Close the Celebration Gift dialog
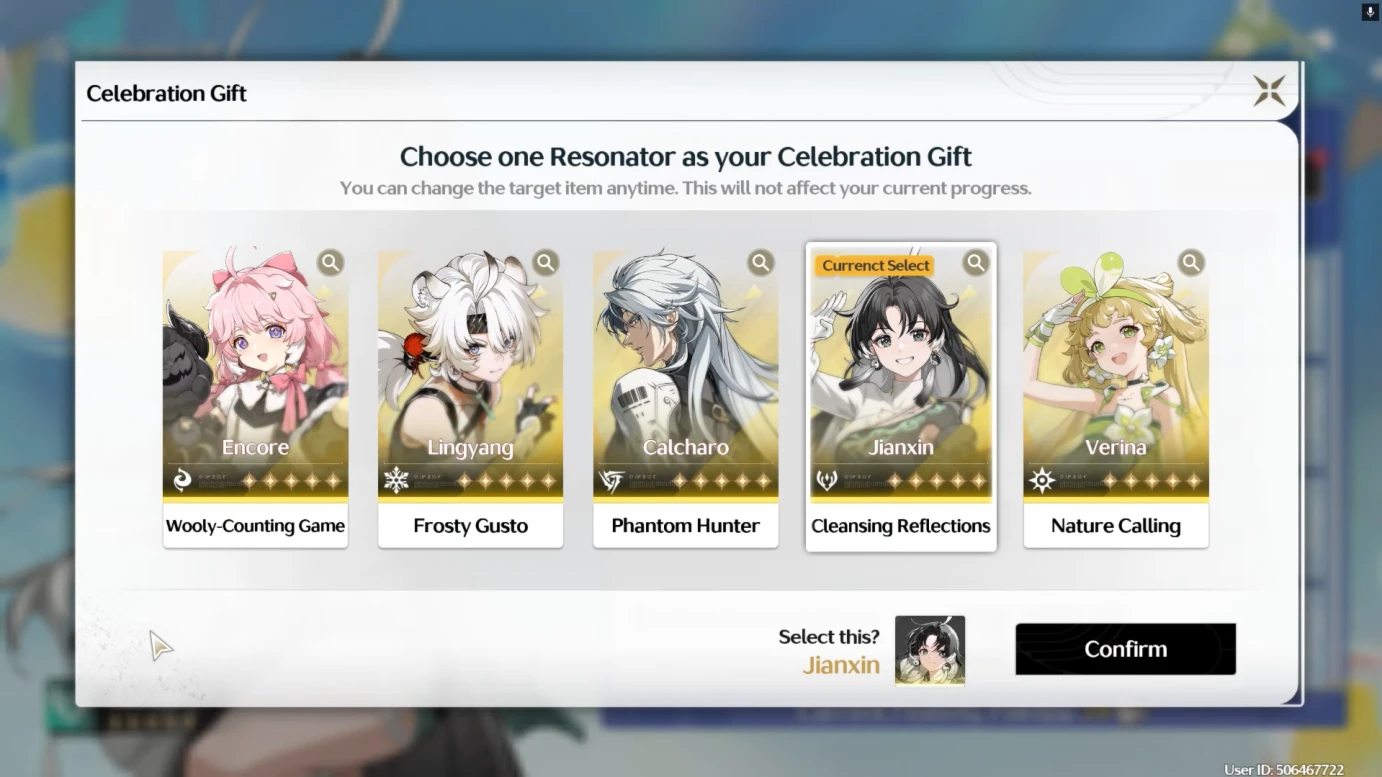This screenshot has width=1382, height=777. 1269,91
